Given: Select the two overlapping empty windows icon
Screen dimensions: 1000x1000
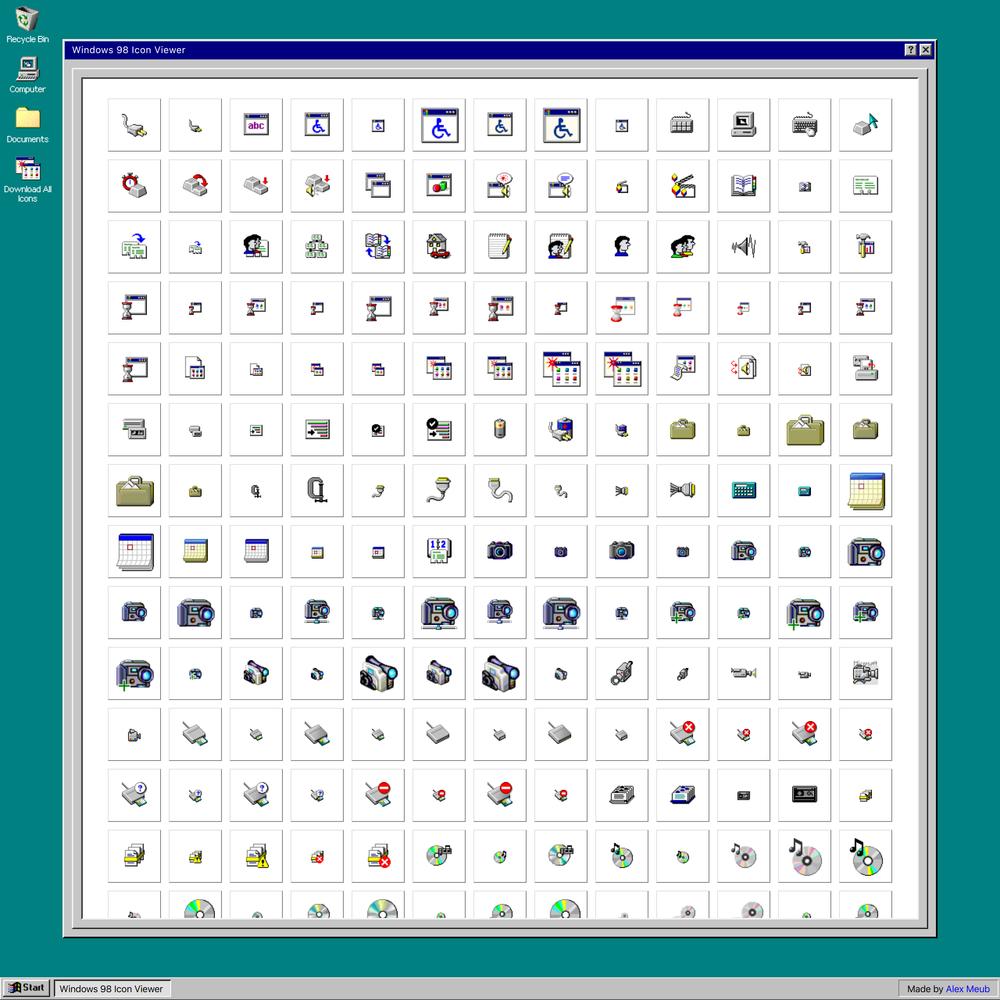Looking at the screenshot, I should pos(378,186).
